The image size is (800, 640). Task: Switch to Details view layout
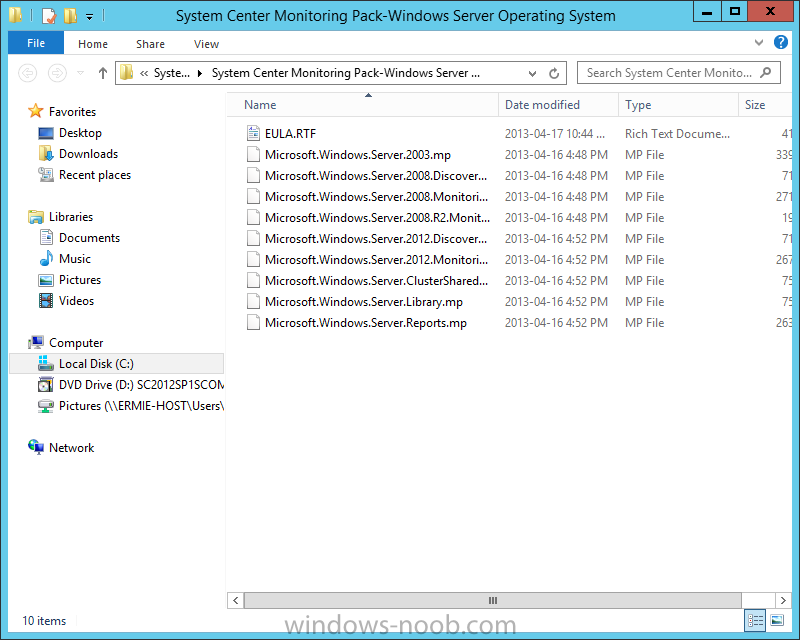point(755,621)
